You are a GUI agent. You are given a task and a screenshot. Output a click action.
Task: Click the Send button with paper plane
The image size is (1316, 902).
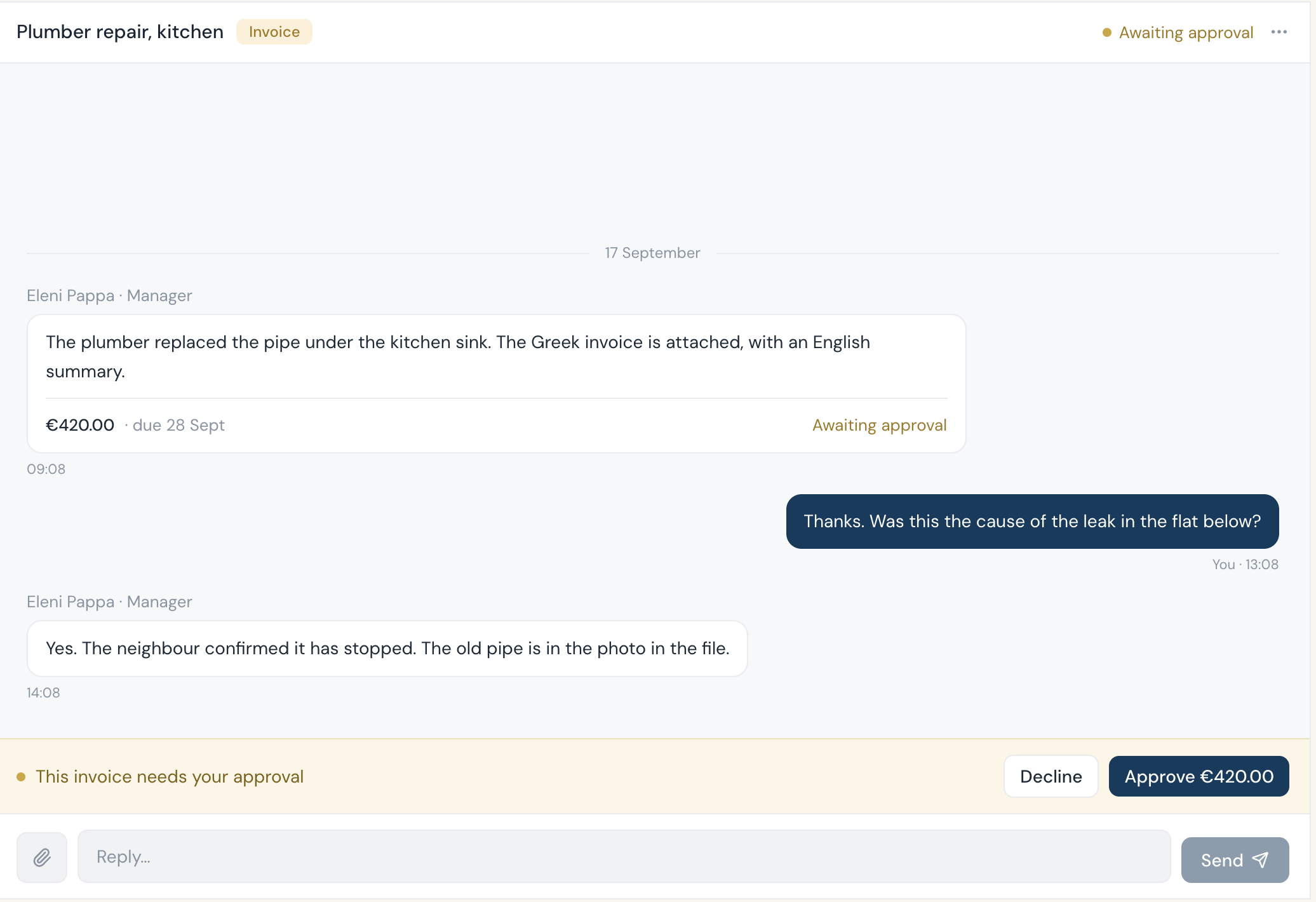[1235, 859]
